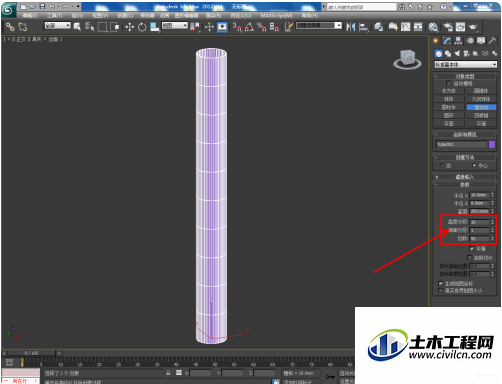Screen dimensions: 502x384
Task: Select the Geometry category sphere icon
Action: pyautogui.click(x=438, y=53)
